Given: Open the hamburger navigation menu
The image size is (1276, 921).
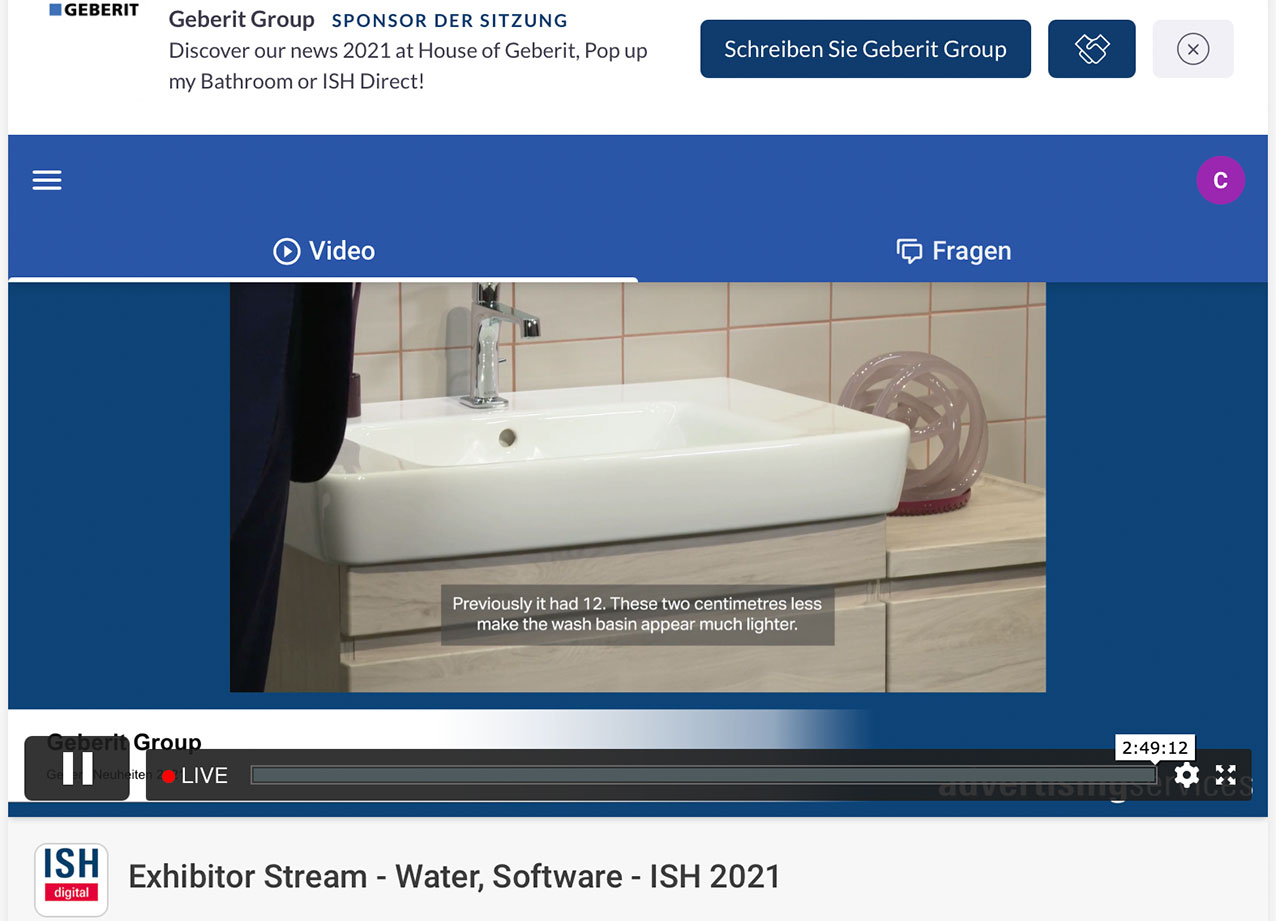Looking at the screenshot, I should coord(47,180).
